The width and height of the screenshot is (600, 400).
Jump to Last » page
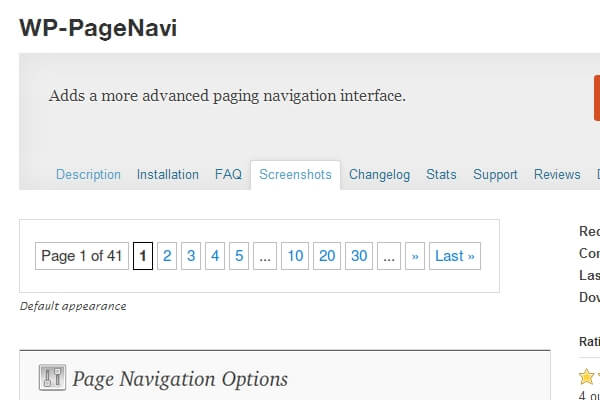coord(455,256)
